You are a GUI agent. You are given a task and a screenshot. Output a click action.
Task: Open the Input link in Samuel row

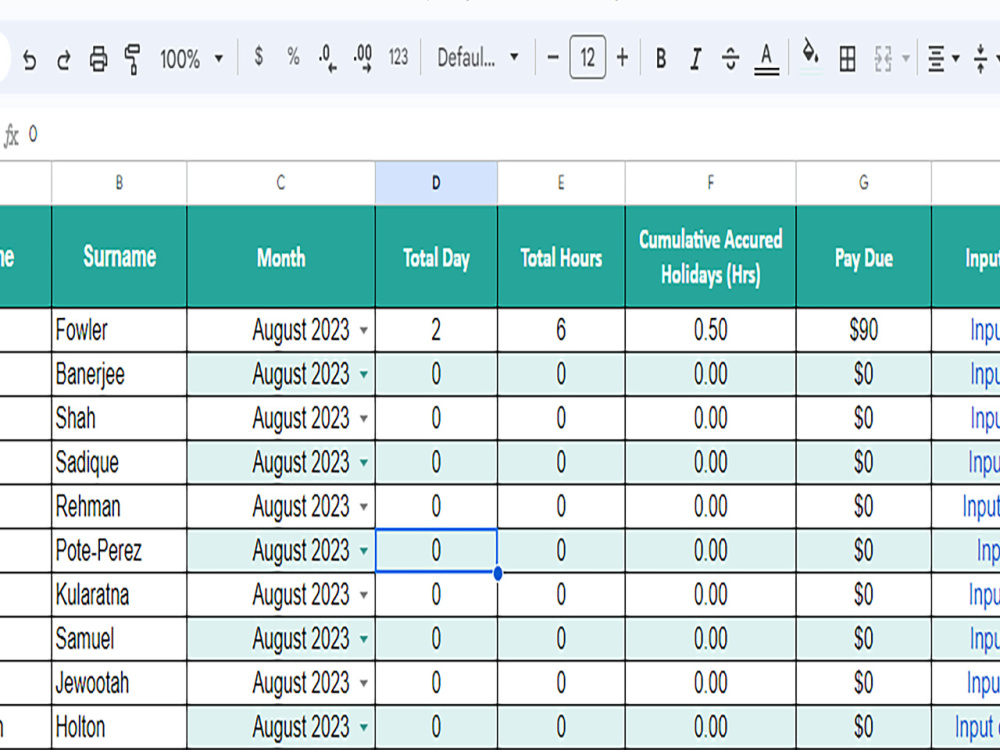coord(985,640)
